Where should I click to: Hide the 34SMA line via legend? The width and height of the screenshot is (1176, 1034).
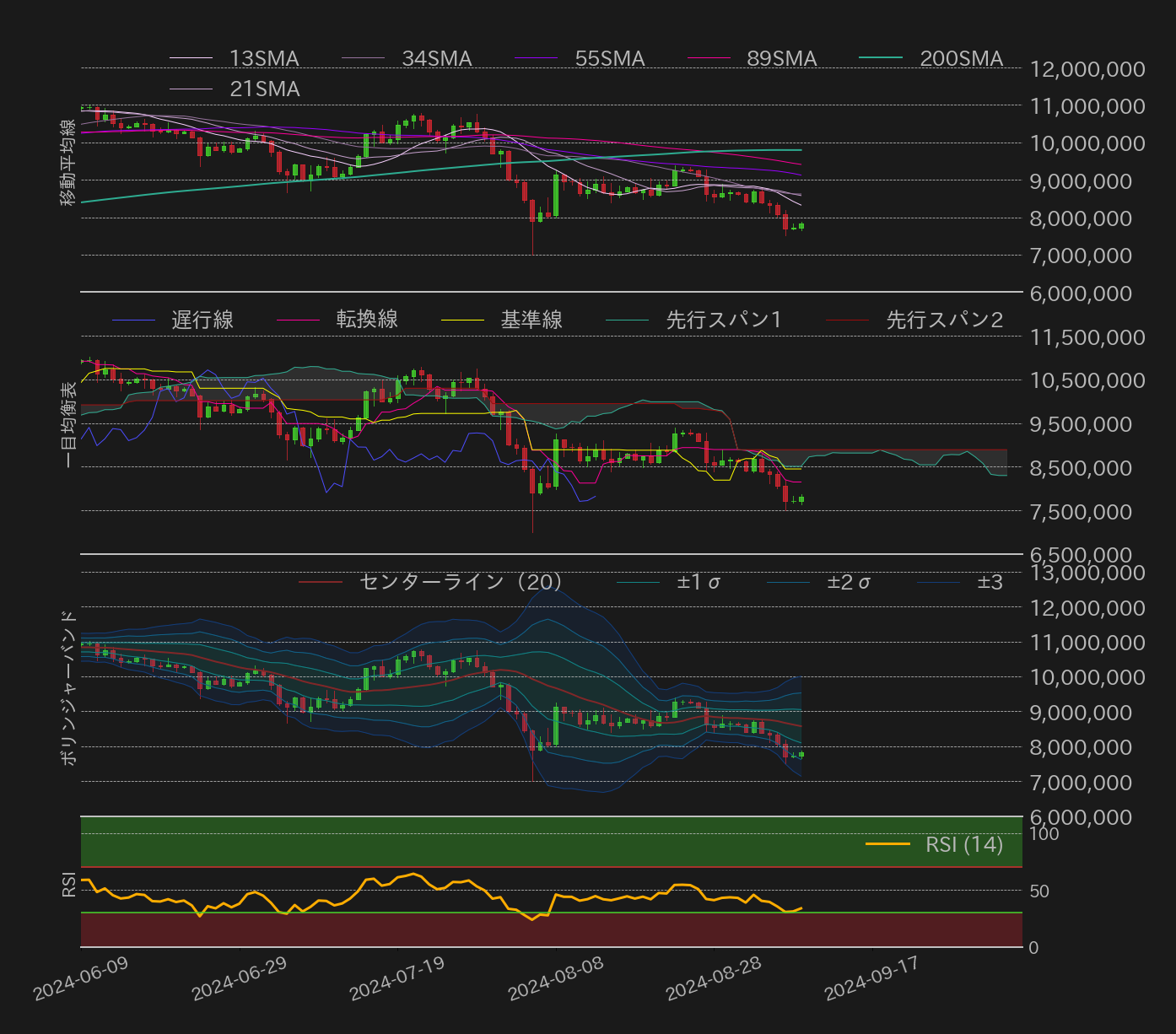(407, 58)
